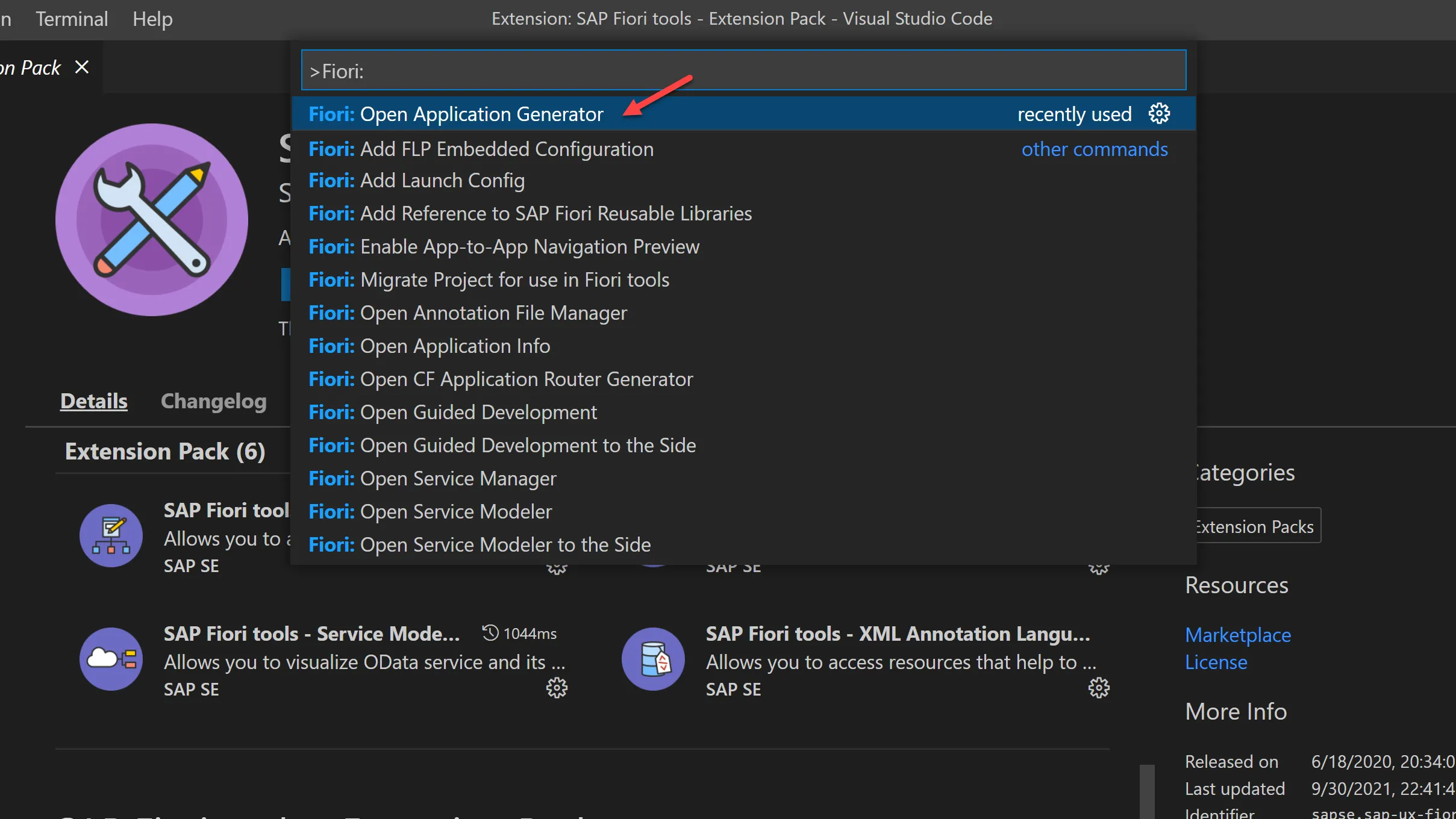Run Fiori: Open Application Generator command
The height and width of the screenshot is (819, 1456).
(455, 114)
